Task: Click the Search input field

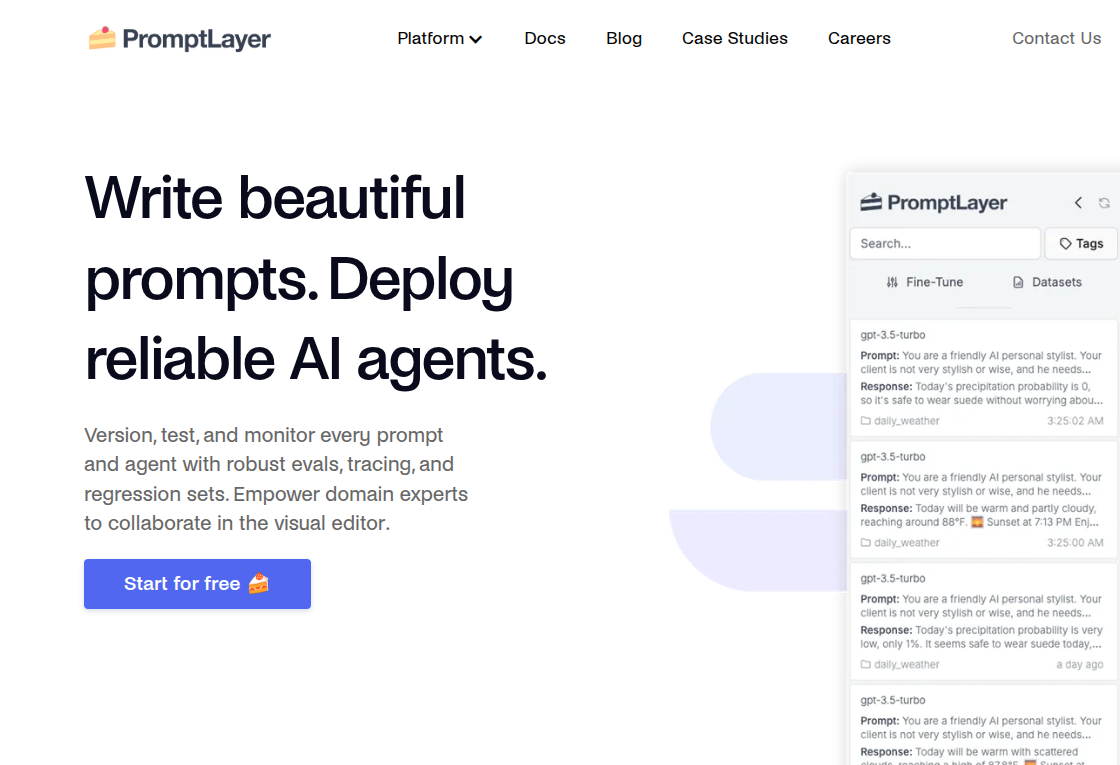Action: (944, 243)
